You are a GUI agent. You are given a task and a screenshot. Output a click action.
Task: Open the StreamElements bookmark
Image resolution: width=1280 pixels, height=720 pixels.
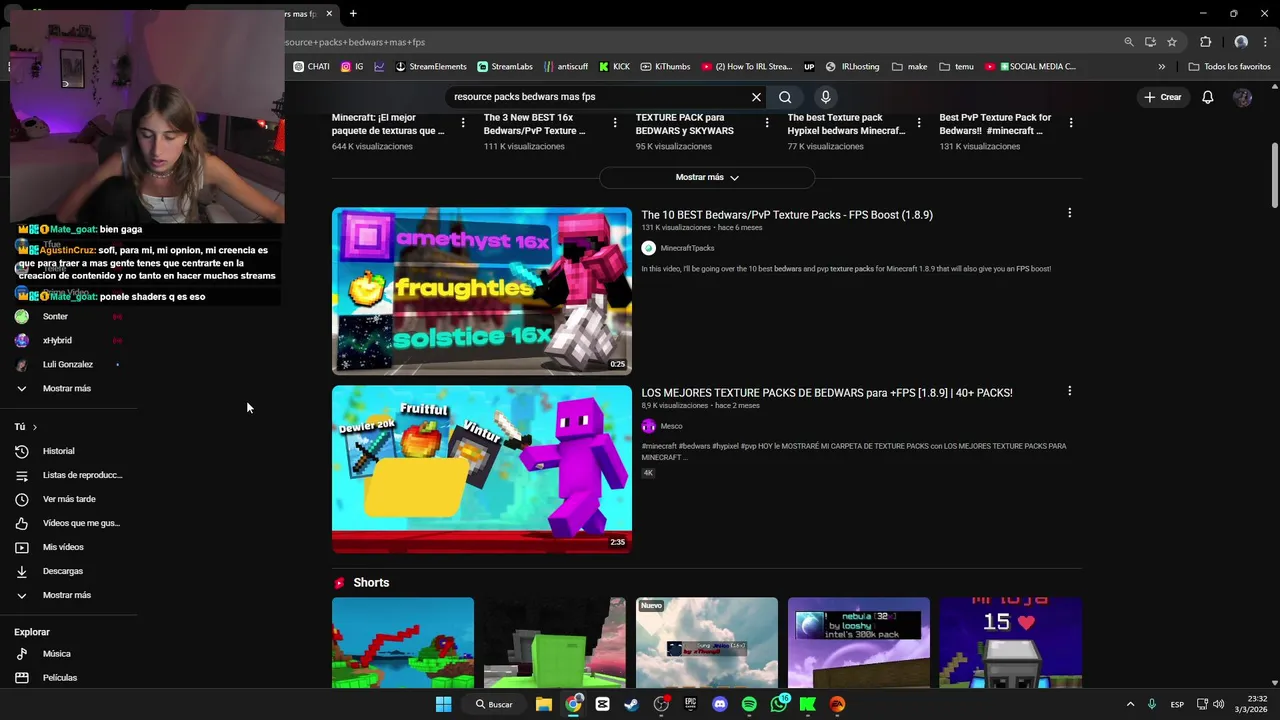(x=431, y=67)
